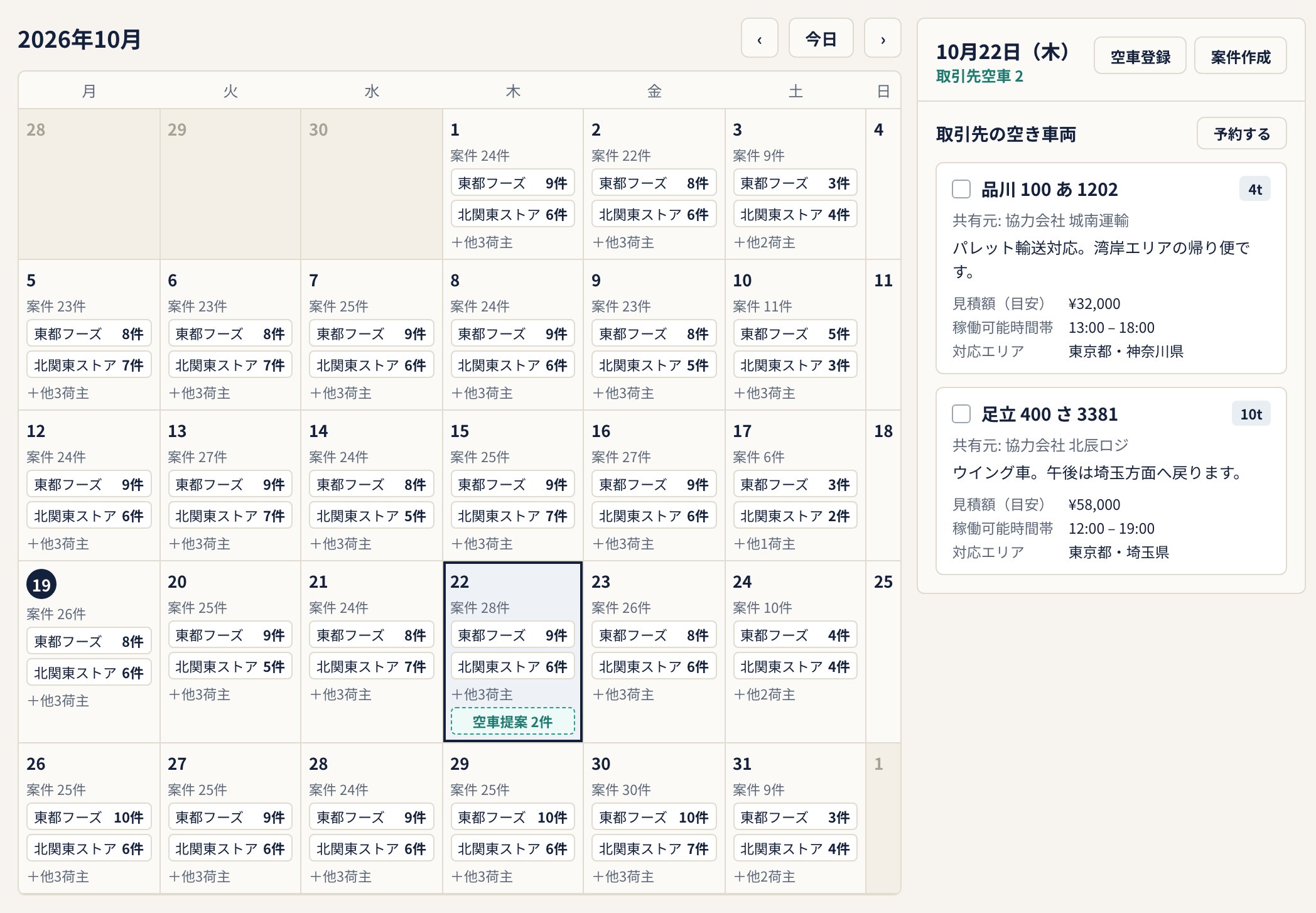Open 北関東ストア 6件 chip on October 22
This screenshot has width=1316, height=913.
(x=512, y=666)
